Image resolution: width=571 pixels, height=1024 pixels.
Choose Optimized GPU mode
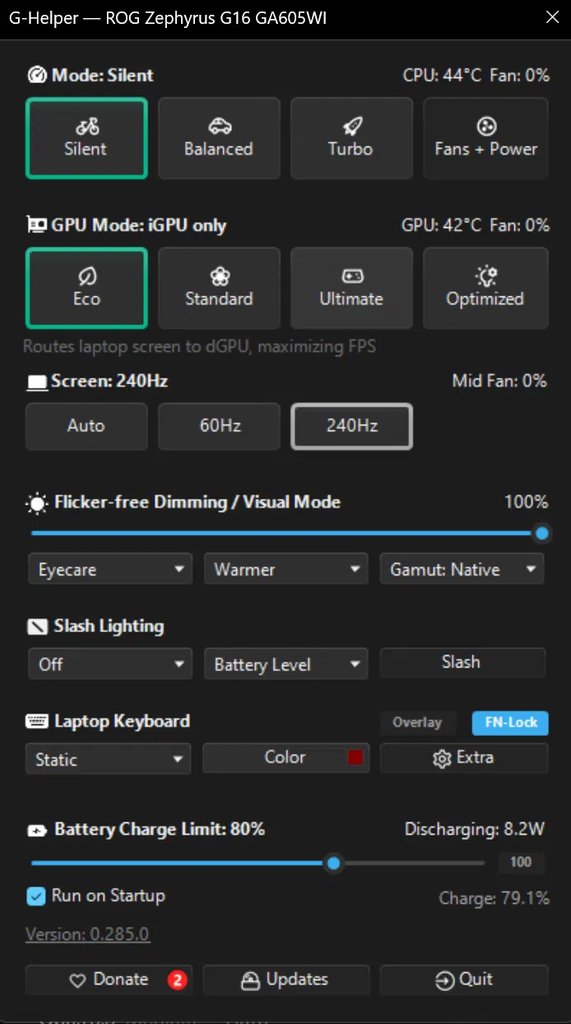[485, 288]
